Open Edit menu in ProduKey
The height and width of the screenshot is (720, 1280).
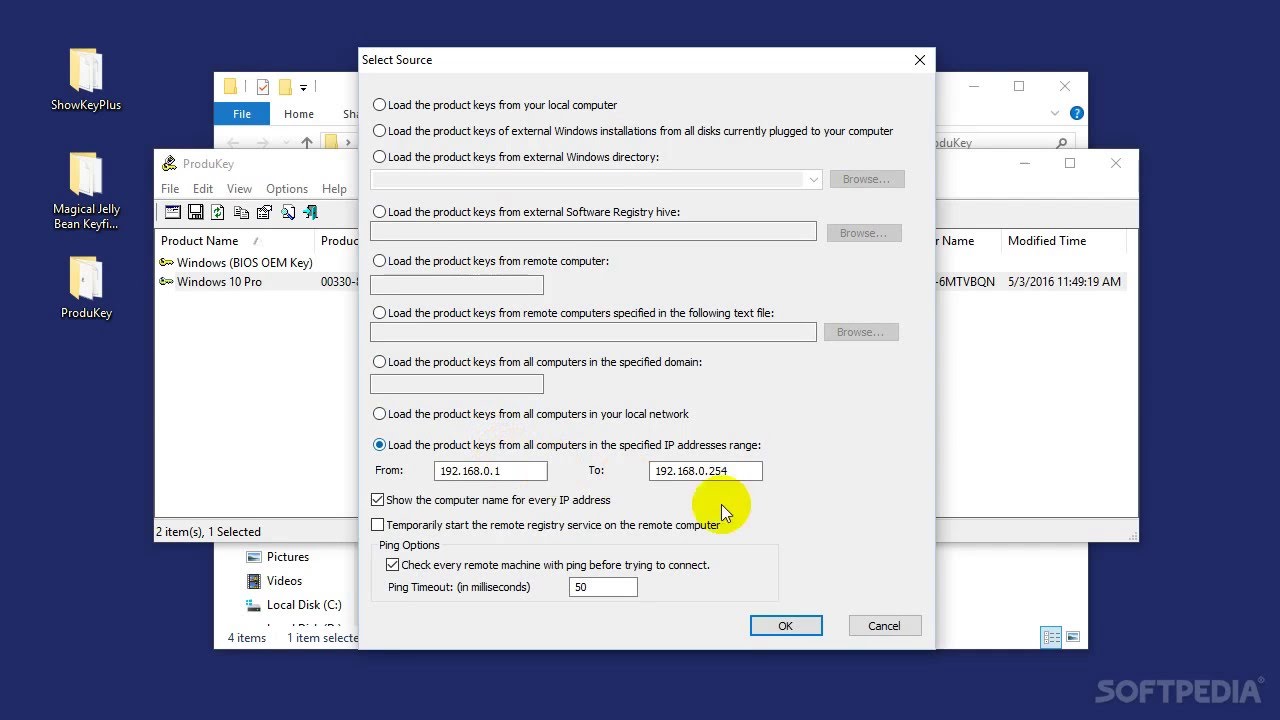[x=203, y=188]
